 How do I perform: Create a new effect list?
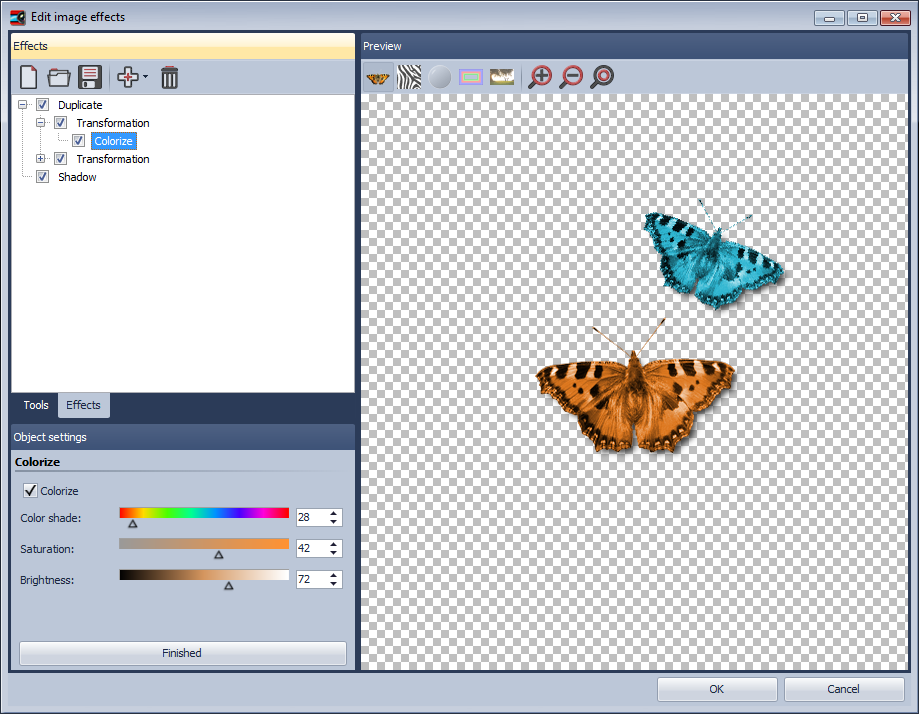click(x=28, y=77)
